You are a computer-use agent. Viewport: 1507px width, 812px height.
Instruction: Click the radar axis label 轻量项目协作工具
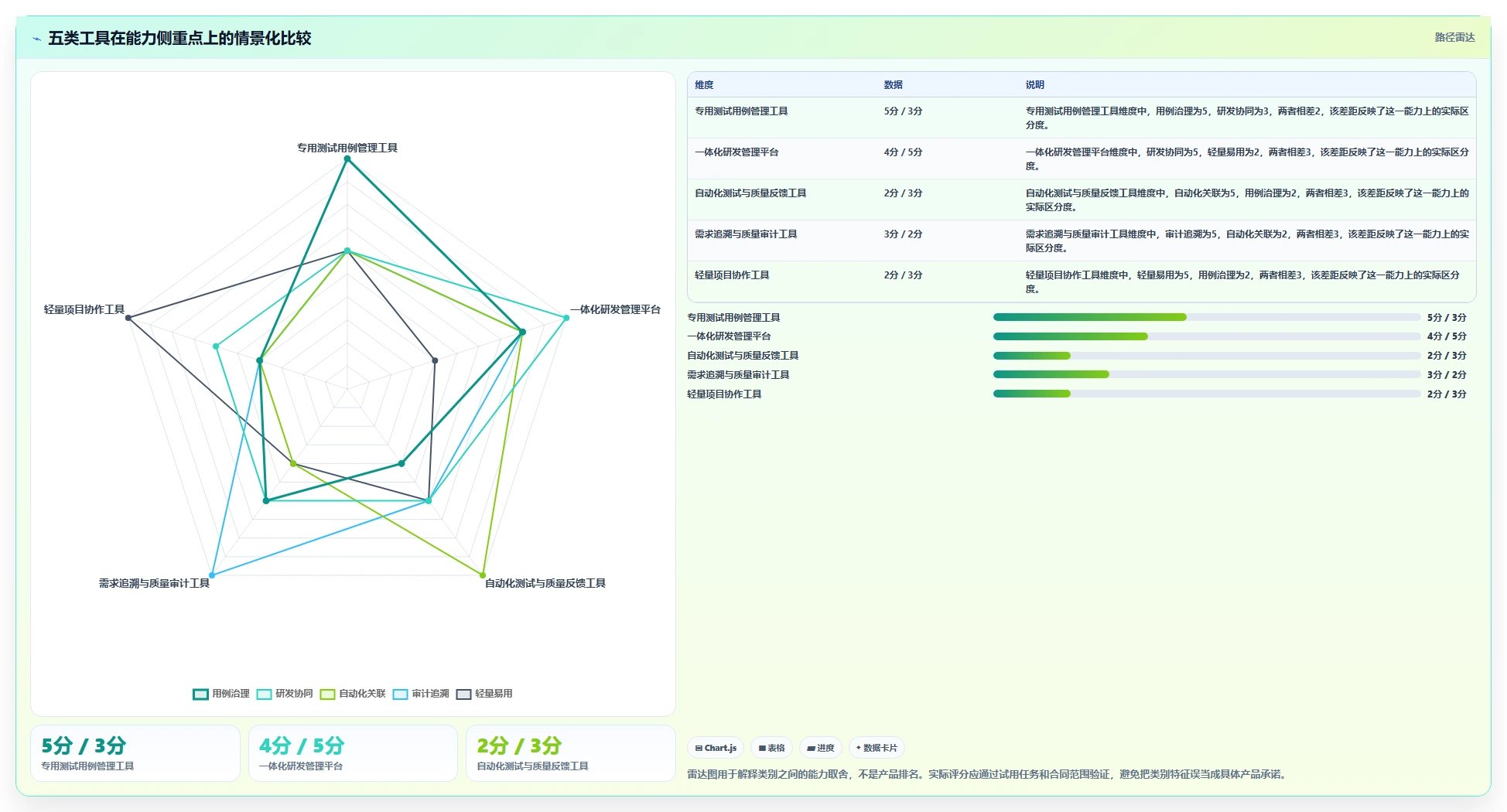click(84, 309)
